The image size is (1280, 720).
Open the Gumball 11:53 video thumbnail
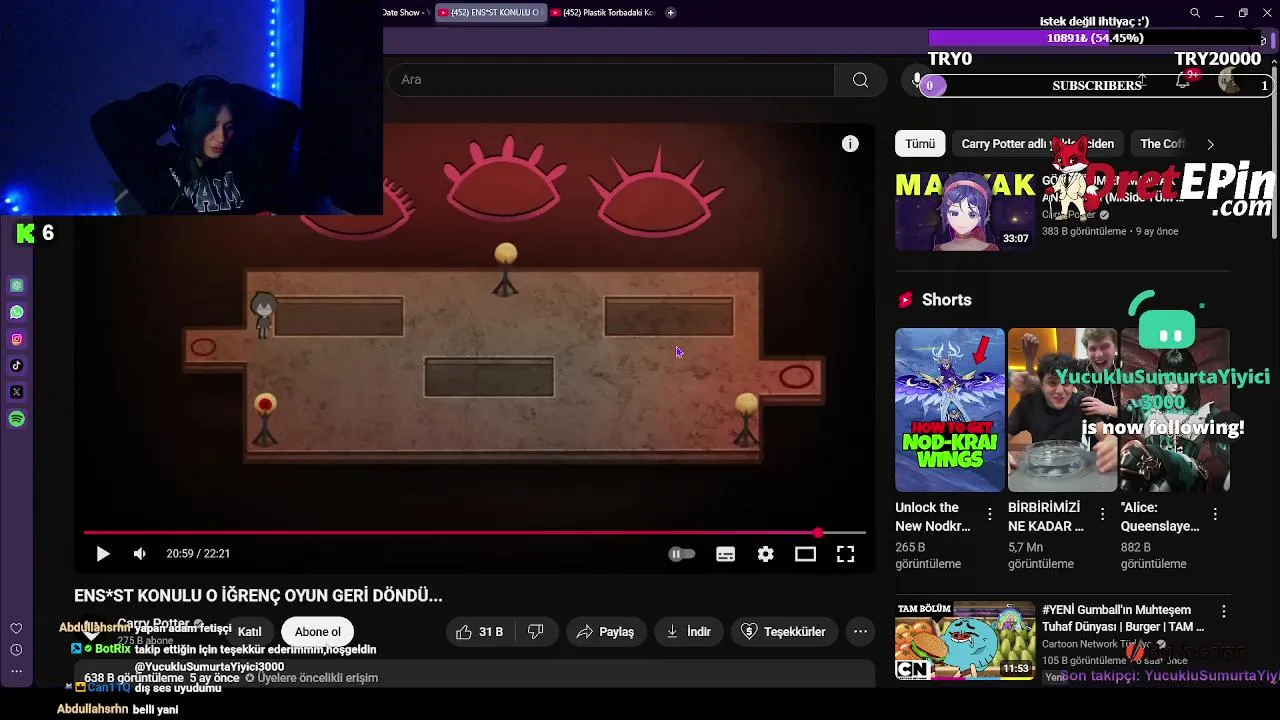[x=964, y=641]
